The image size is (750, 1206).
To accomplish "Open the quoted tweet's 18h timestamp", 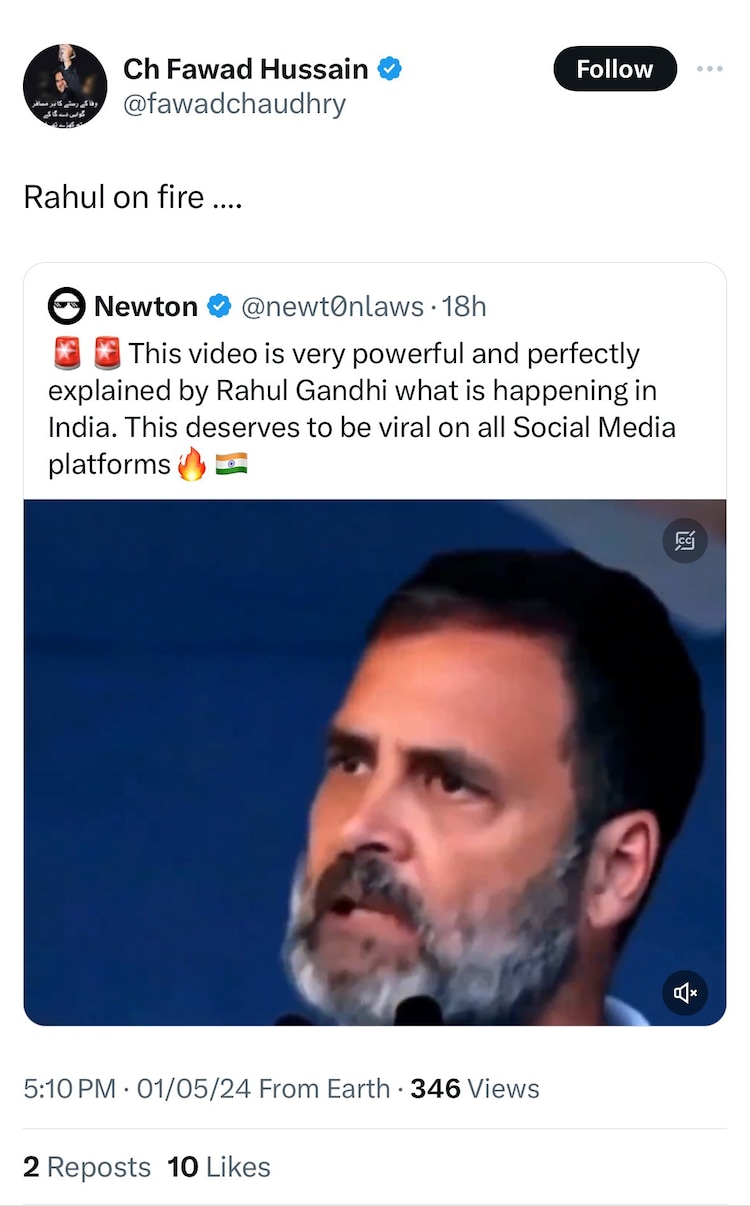I will (x=464, y=306).
